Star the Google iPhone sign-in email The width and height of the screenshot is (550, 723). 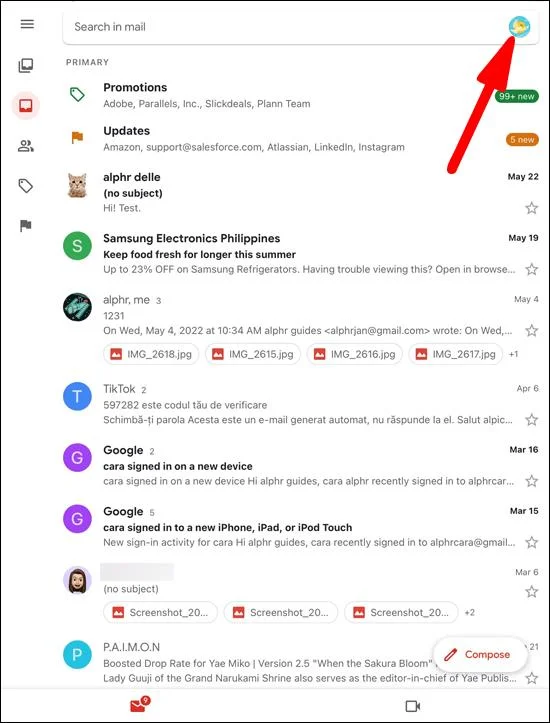click(532, 542)
